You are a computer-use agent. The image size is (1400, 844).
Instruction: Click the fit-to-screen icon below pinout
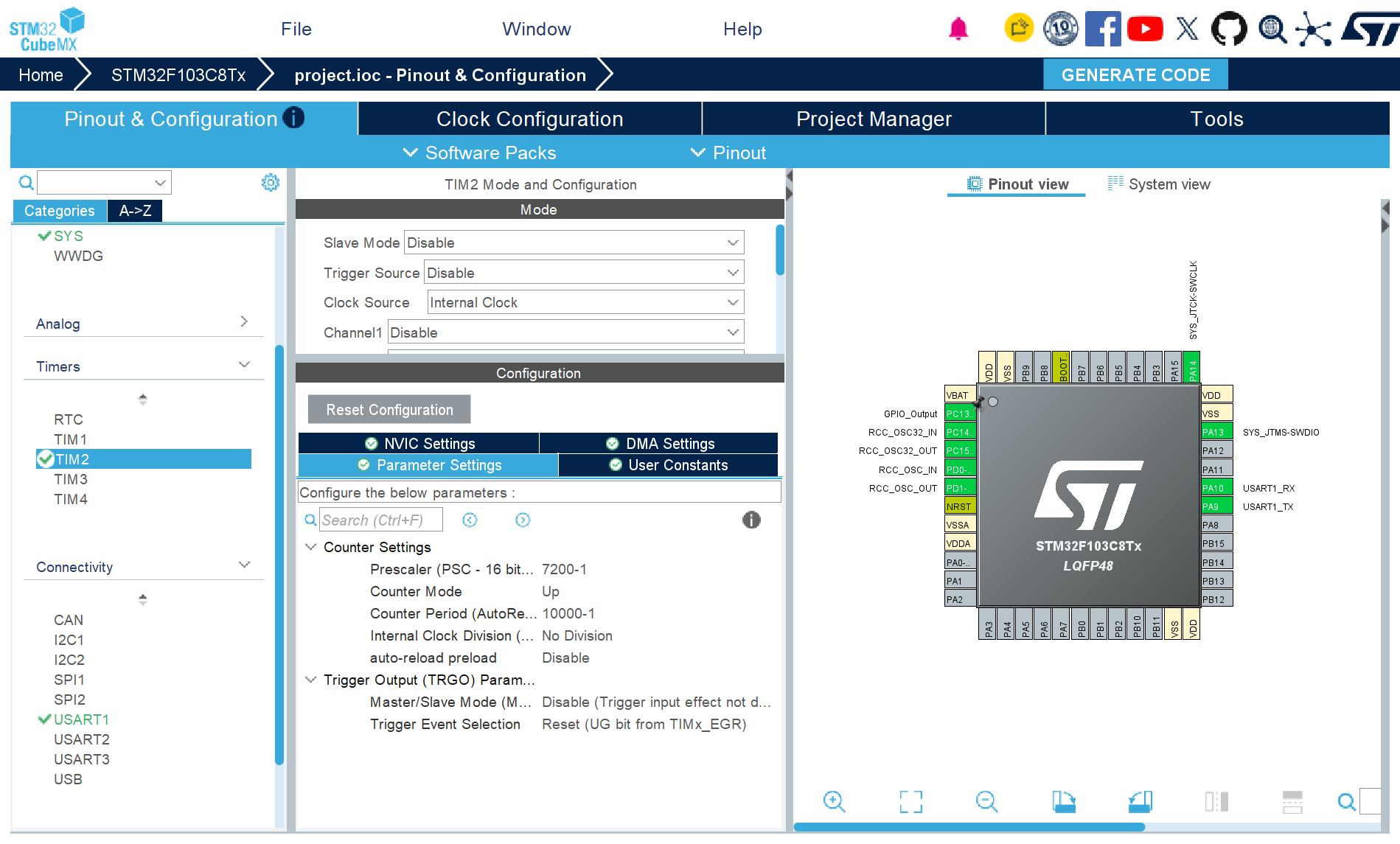click(911, 801)
